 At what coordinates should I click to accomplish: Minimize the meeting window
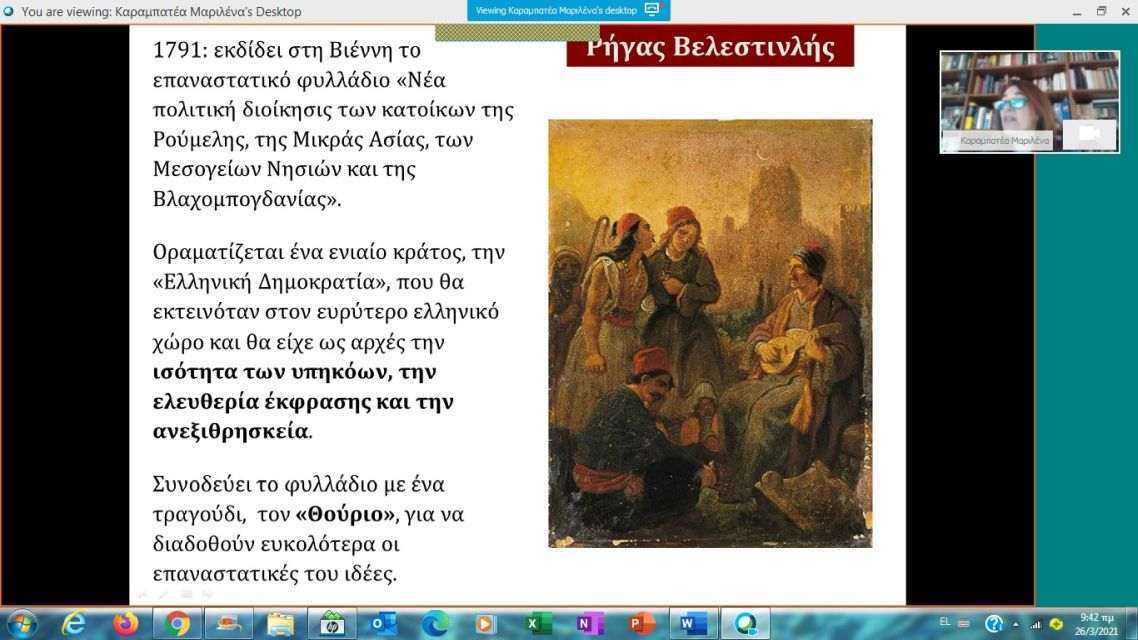tap(1077, 12)
